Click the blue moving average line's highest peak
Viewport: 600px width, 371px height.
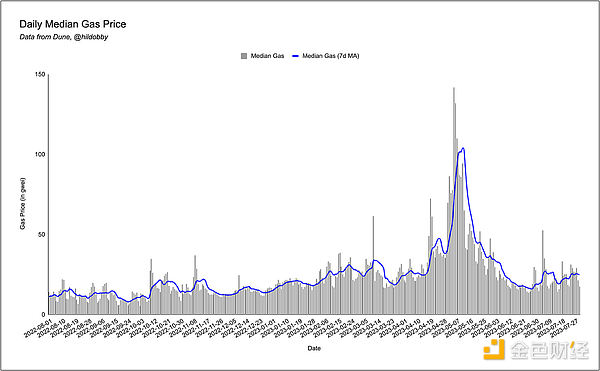point(463,148)
